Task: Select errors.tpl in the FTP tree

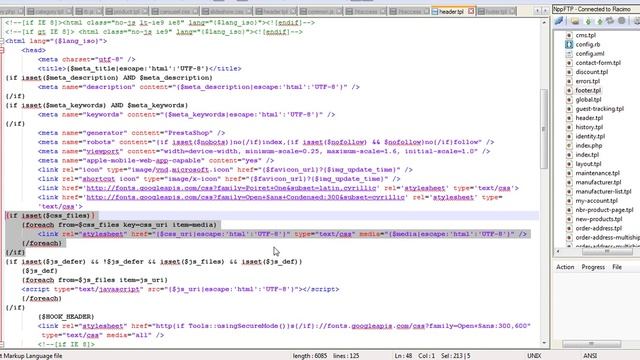Action: pyautogui.click(x=587, y=81)
